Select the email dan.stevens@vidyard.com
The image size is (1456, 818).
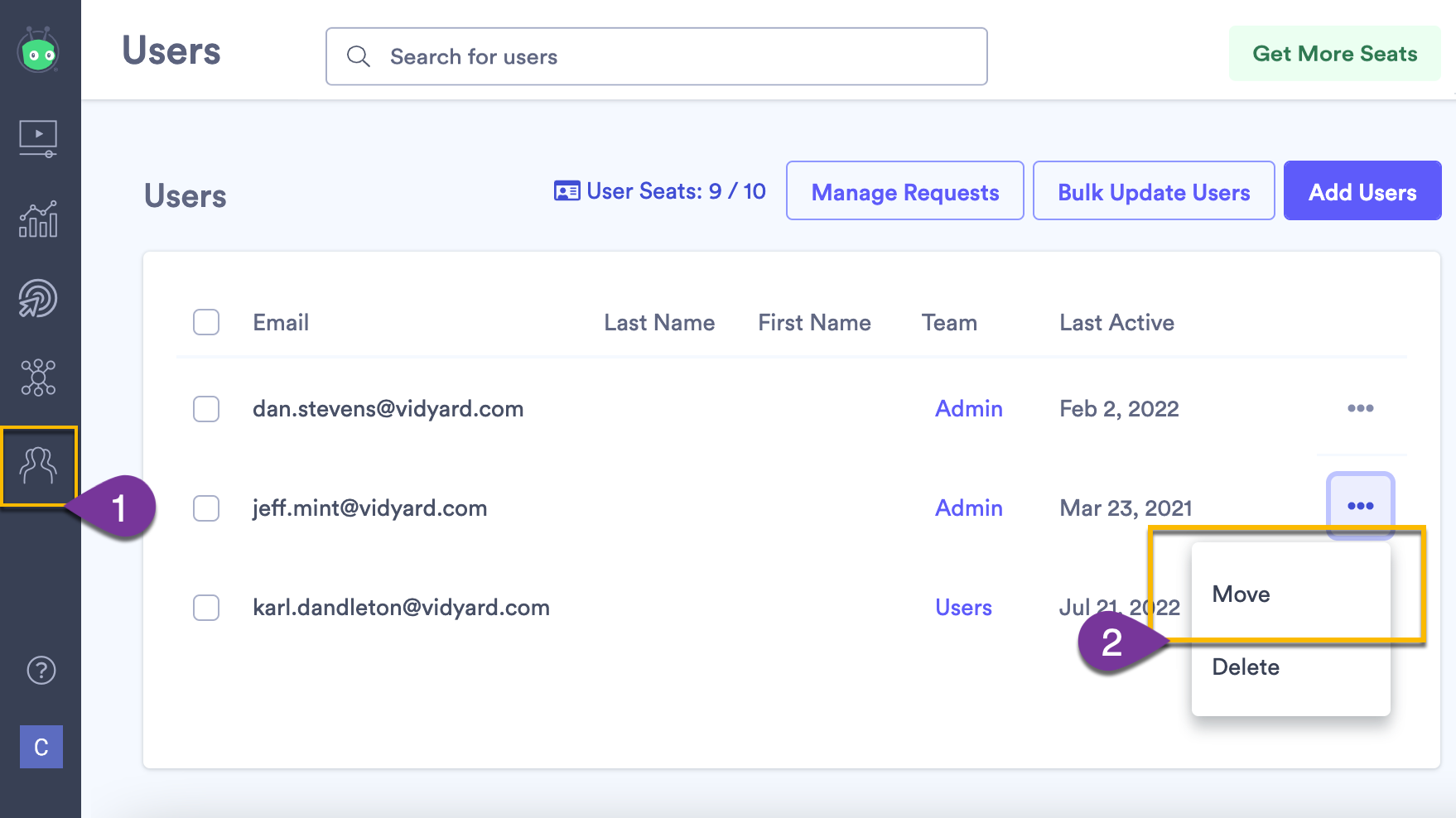pyautogui.click(x=388, y=409)
